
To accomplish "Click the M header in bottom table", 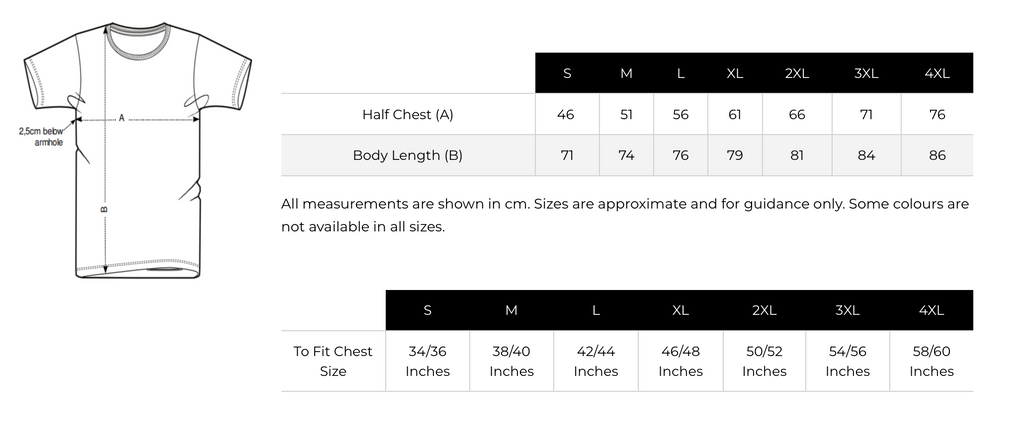I will [511, 310].
